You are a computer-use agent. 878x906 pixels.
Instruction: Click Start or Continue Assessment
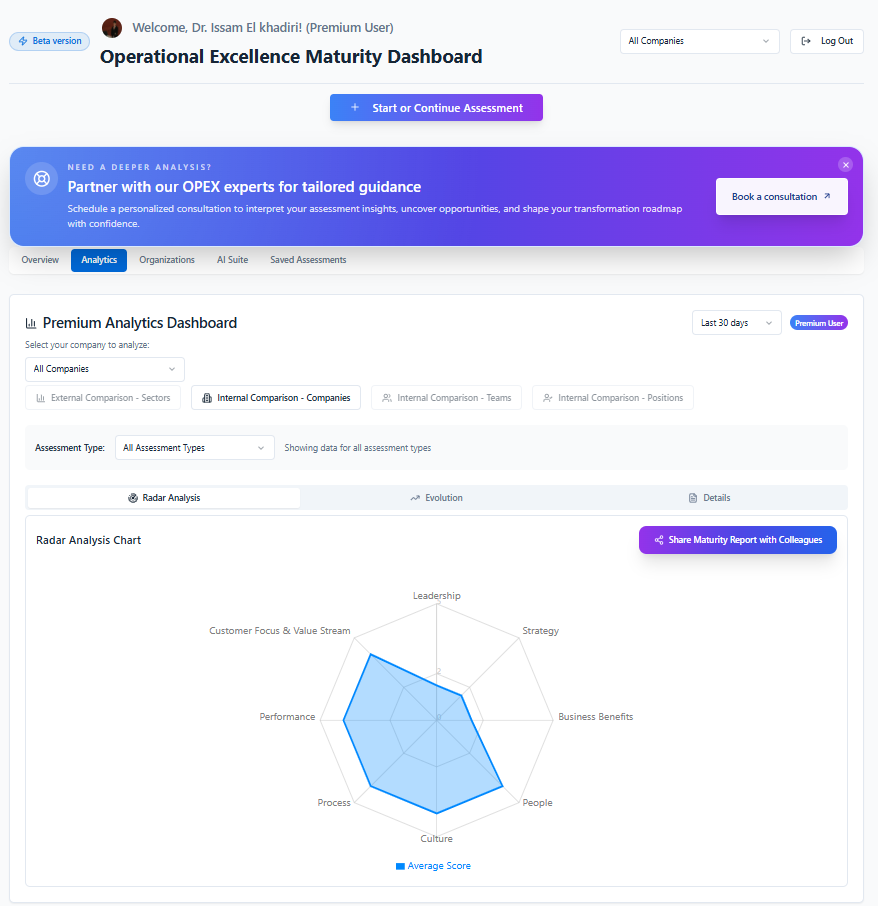pos(436,107)
